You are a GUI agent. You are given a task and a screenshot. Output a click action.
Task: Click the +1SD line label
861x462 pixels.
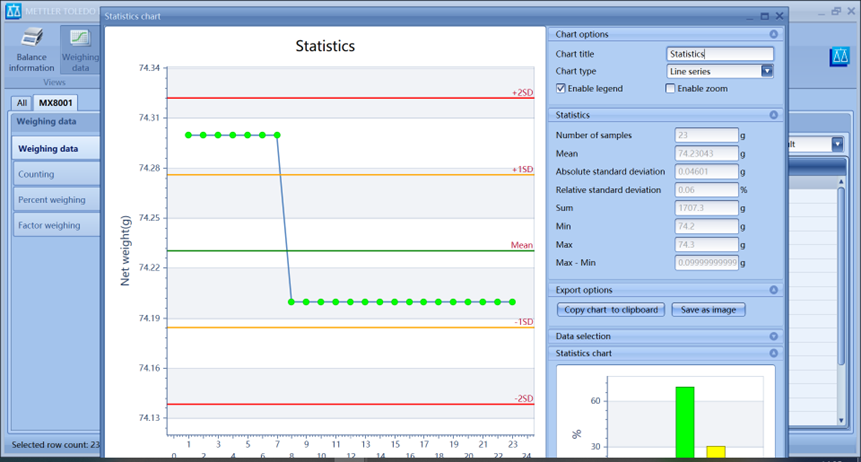pyautogui.click(x=522, y=169)
